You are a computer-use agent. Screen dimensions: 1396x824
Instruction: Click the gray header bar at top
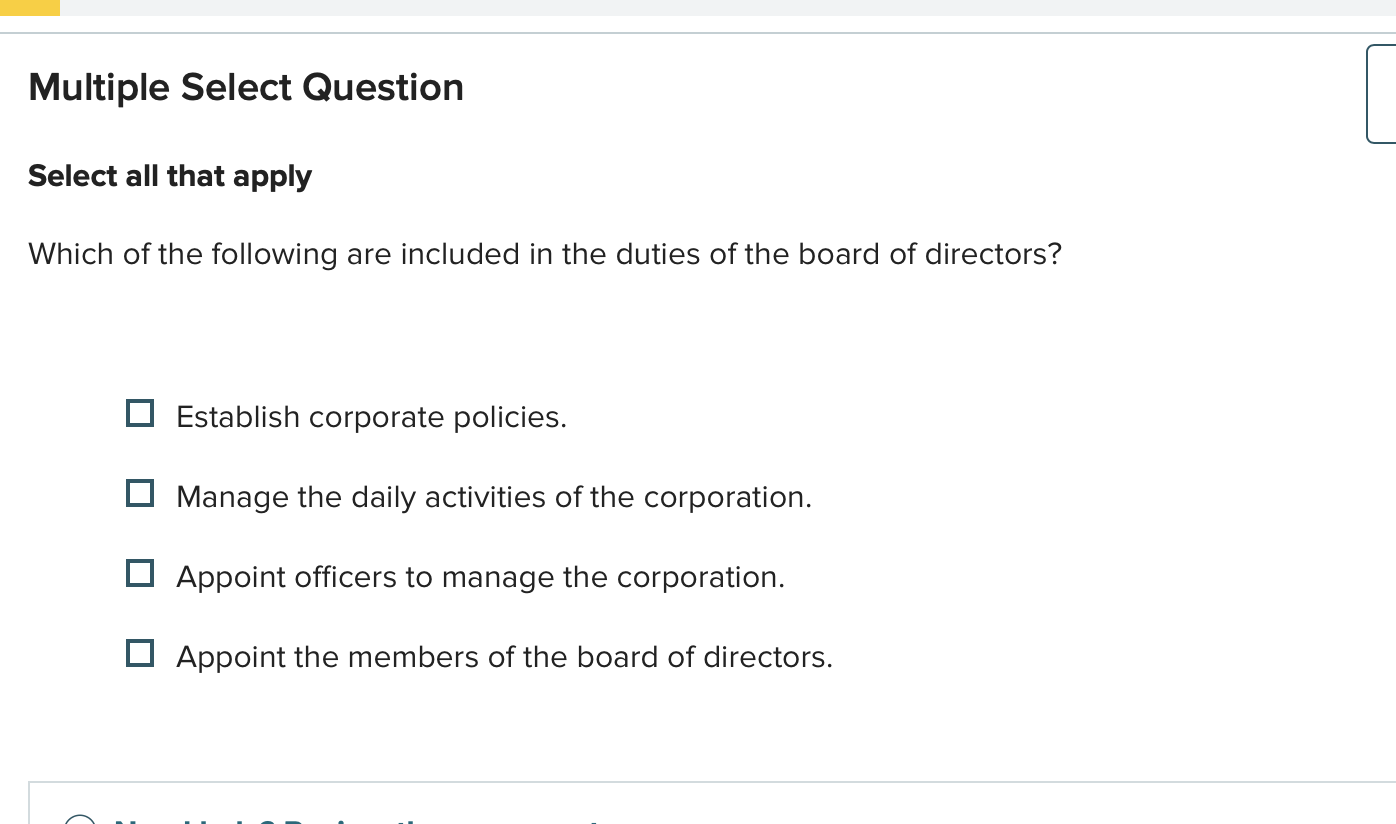[x=700, y=8]
